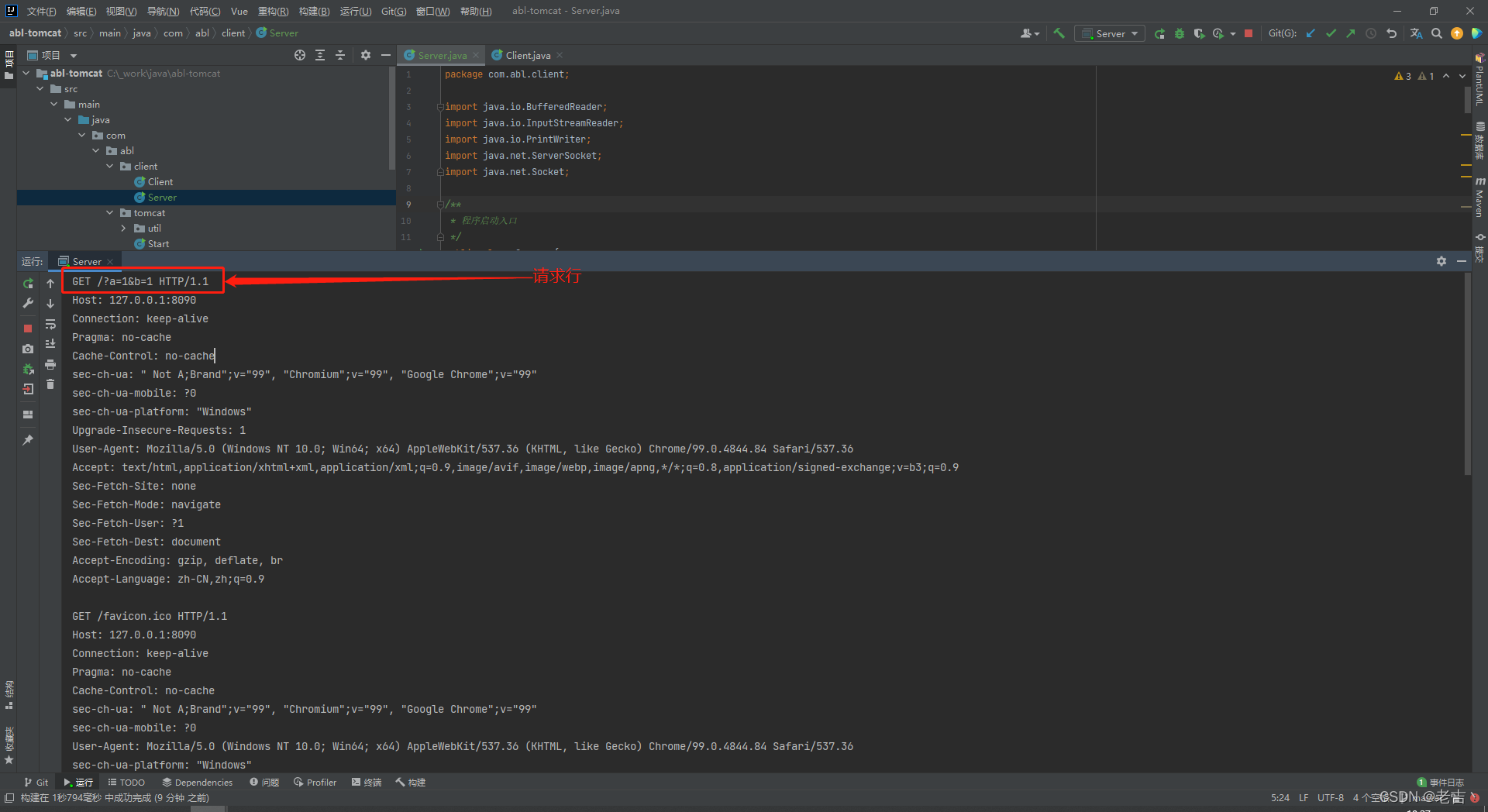This screenshot has height=812, width=1488.
Task: Open the 终端 terminal tool window
Action: [367, 782]
